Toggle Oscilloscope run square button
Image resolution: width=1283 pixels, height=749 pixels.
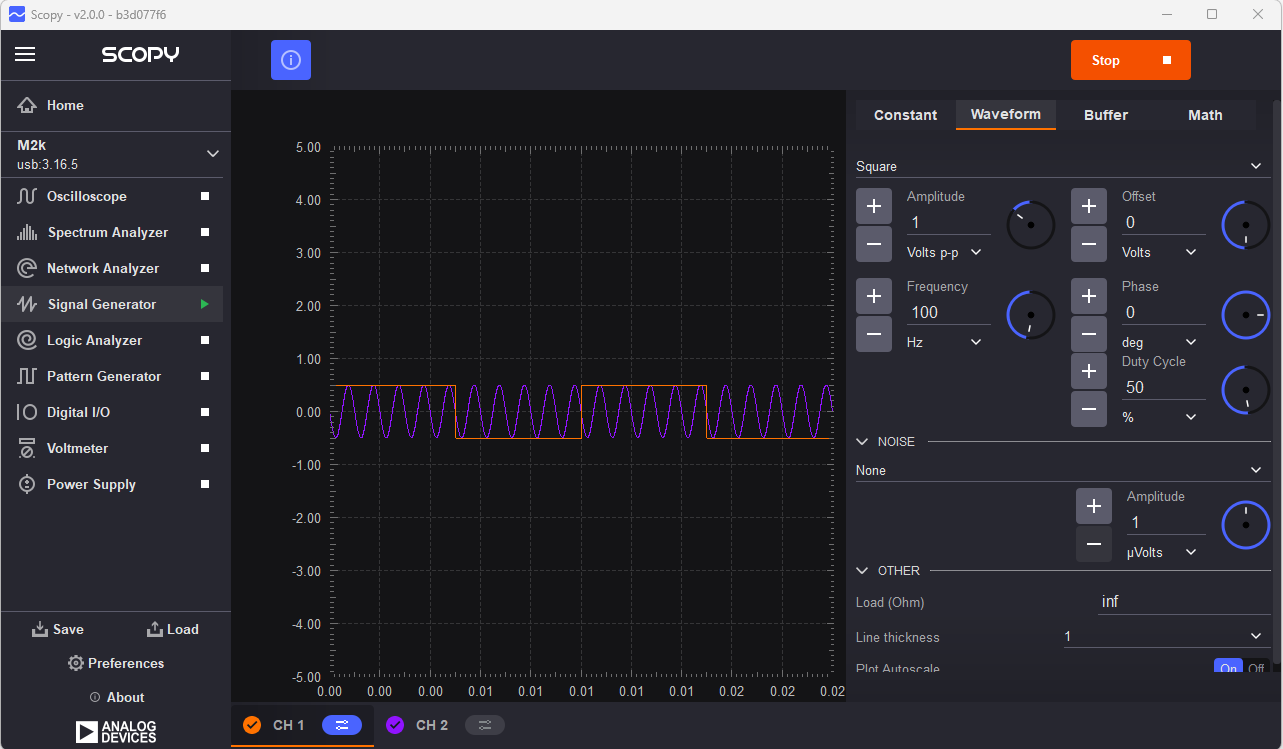pos(205,196)
